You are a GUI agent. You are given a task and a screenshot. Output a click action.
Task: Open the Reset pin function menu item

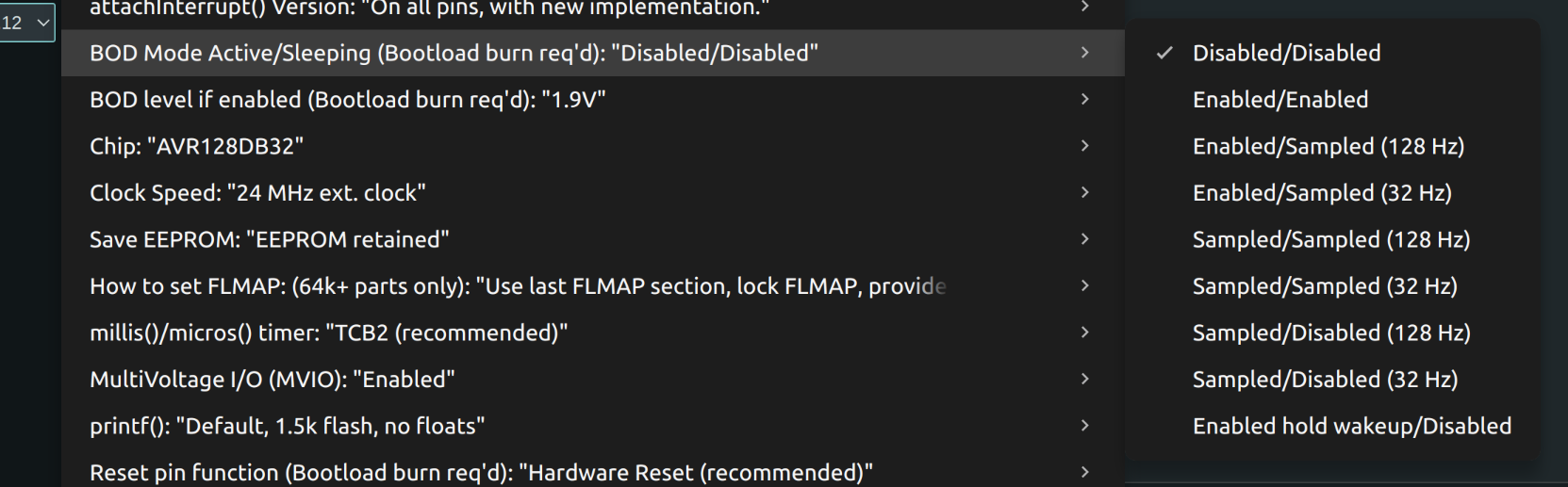tap(481, 472)
